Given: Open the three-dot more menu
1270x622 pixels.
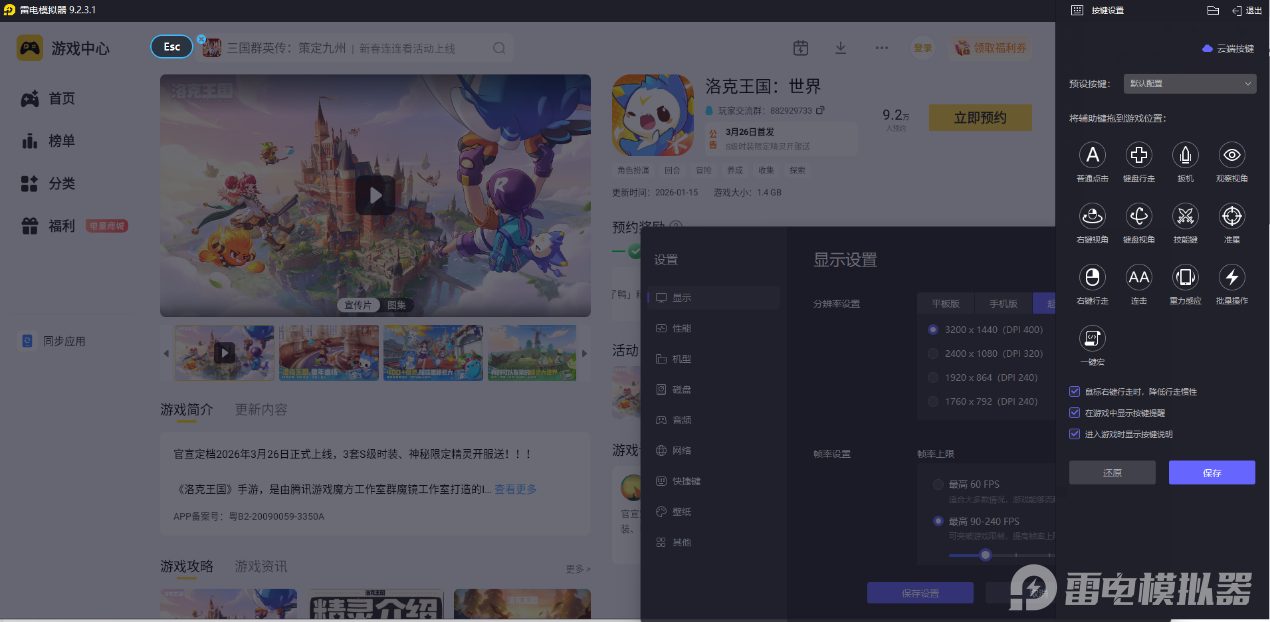Looking at the screenshot, I should pyautogui.click(x=881, y=48).
